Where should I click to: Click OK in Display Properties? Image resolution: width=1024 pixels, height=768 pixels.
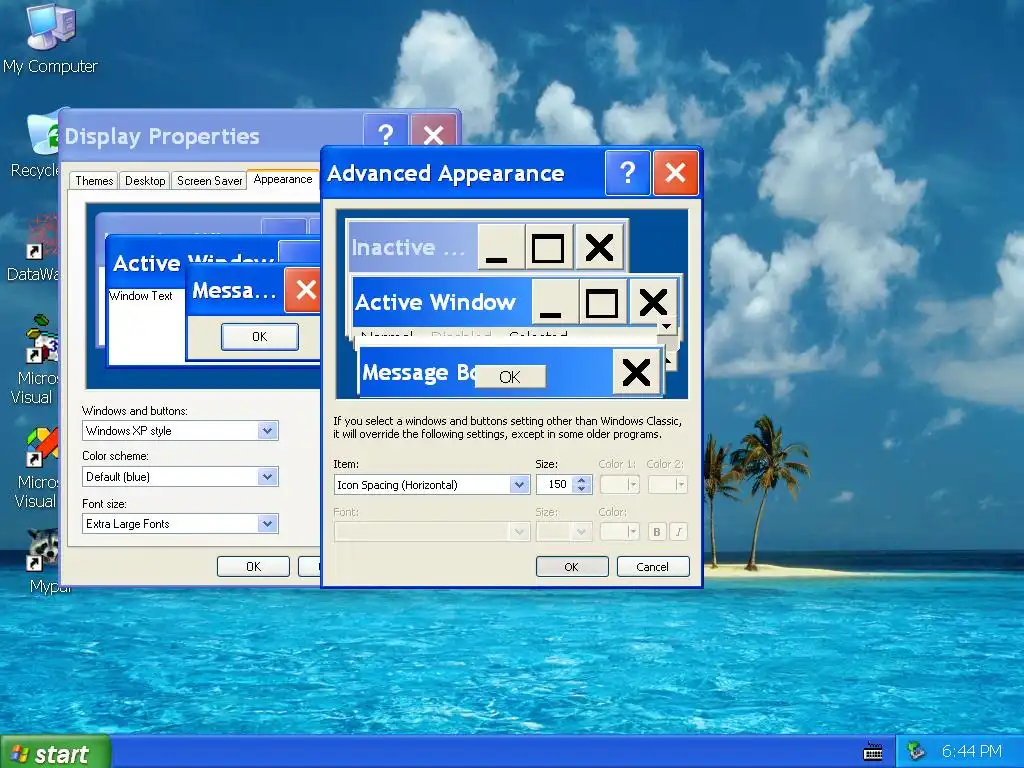[x=253, y=567]
